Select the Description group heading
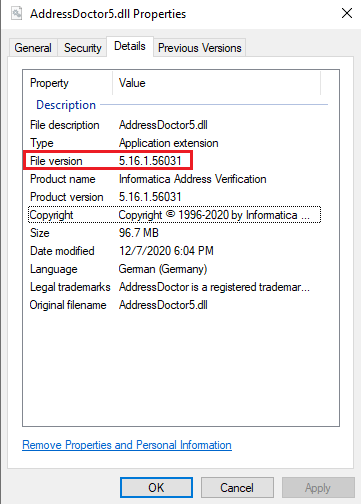Image resolution: width=361 pixels, height=504 pixels. point(66,105)
